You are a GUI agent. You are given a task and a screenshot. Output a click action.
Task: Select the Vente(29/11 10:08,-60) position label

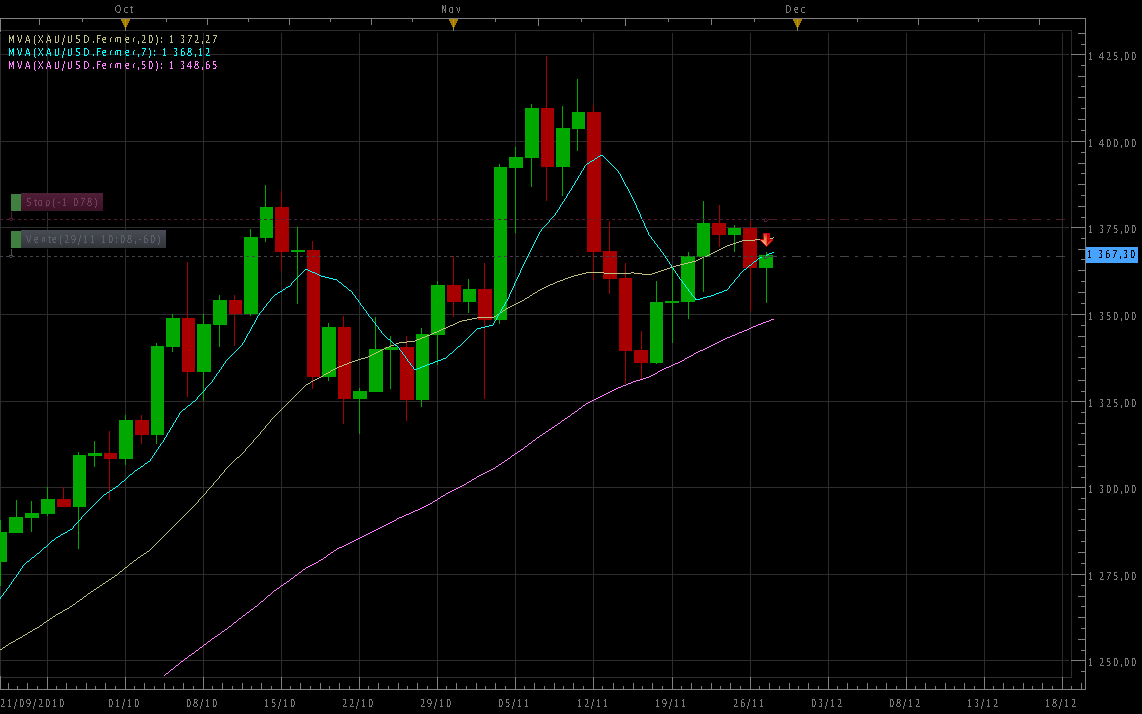point(94,239)
